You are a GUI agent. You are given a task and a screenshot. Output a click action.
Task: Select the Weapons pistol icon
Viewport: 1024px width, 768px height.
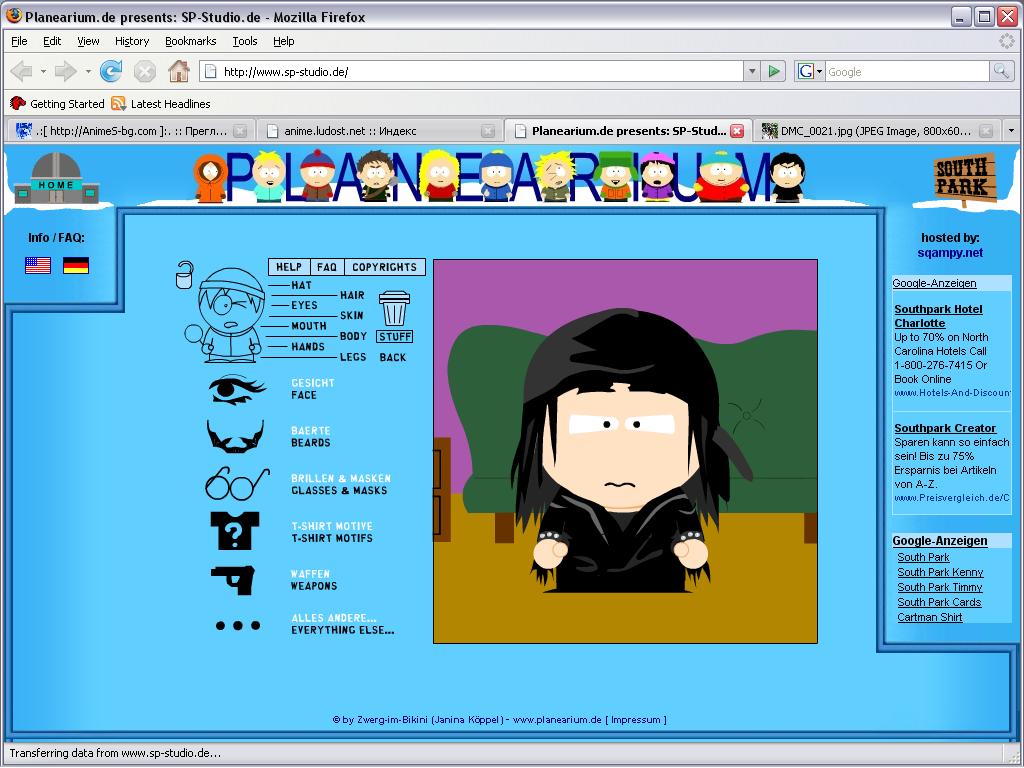click(x=232, y=580)
